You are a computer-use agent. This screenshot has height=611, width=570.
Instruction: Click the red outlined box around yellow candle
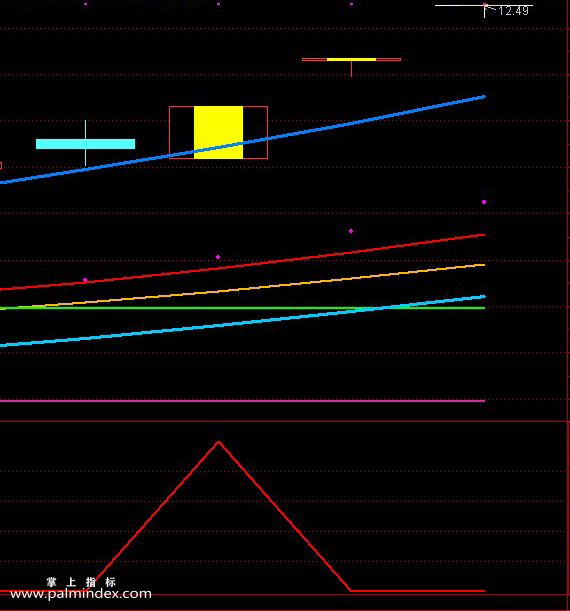pyautogui.click(x=218, y=132)
